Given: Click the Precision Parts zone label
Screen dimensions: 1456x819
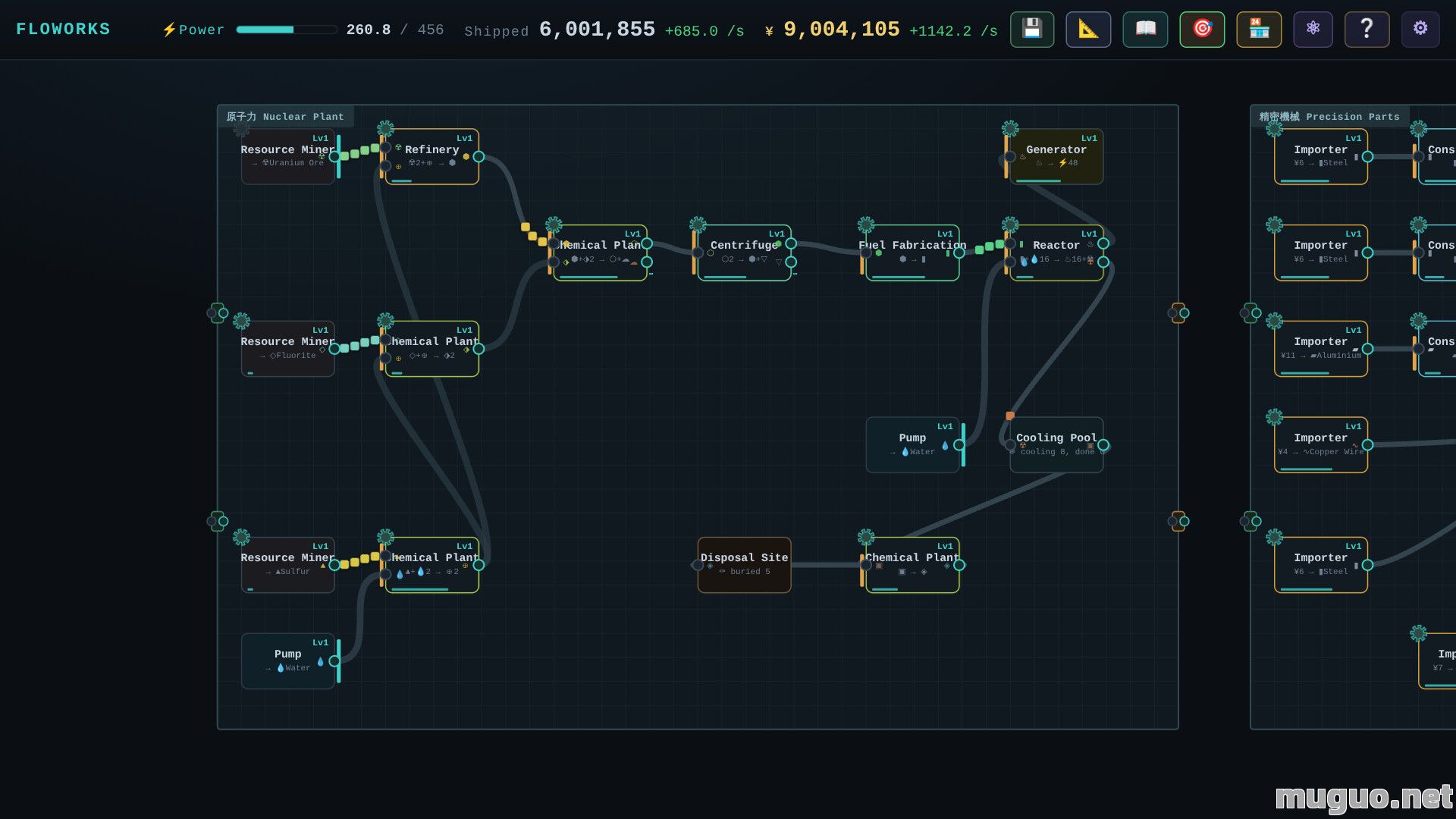Looking at the screenshot, I should pos(1329,117).
